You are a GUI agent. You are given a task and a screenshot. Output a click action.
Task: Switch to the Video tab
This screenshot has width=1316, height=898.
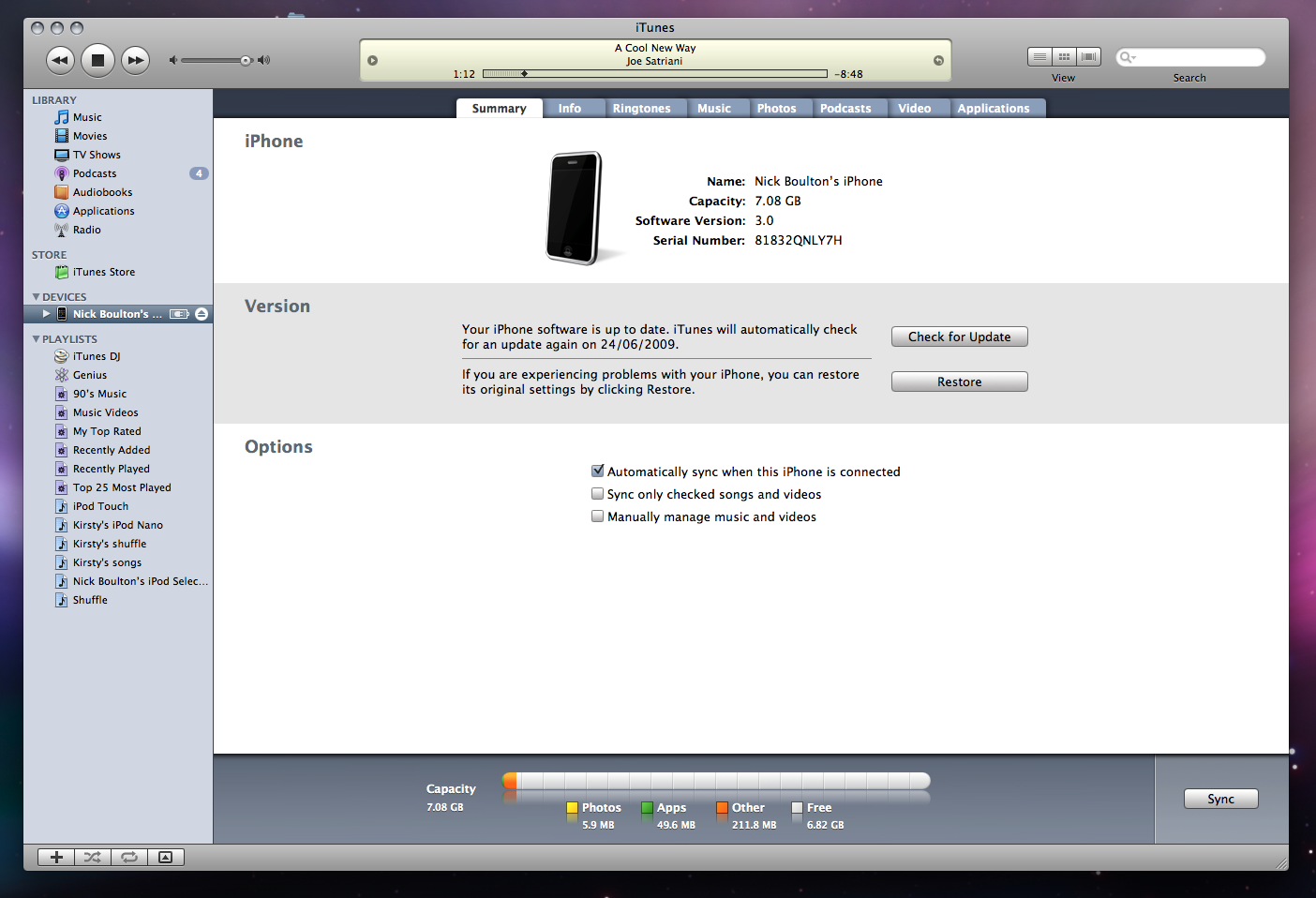(x=915, y=109)
